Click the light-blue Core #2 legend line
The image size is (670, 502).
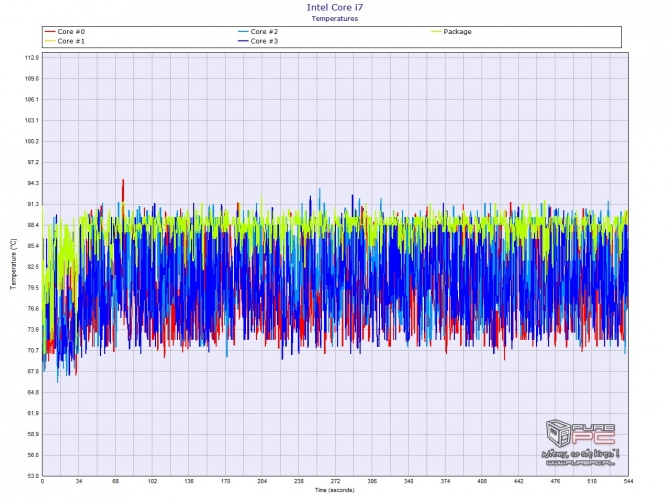coord(243,32)
